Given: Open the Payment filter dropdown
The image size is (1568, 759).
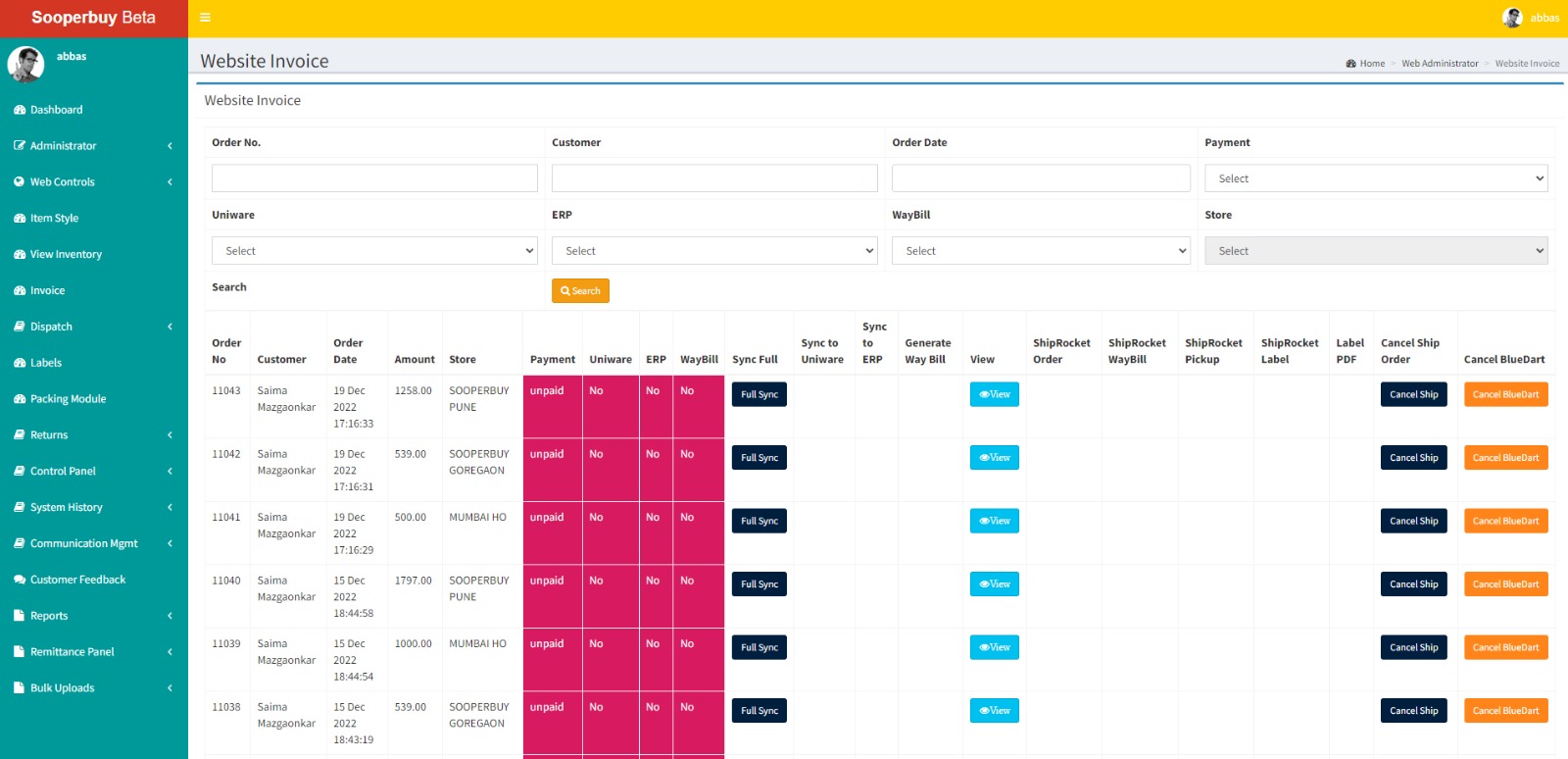Looking at the screenshot, I should [x=1375, y=178].
